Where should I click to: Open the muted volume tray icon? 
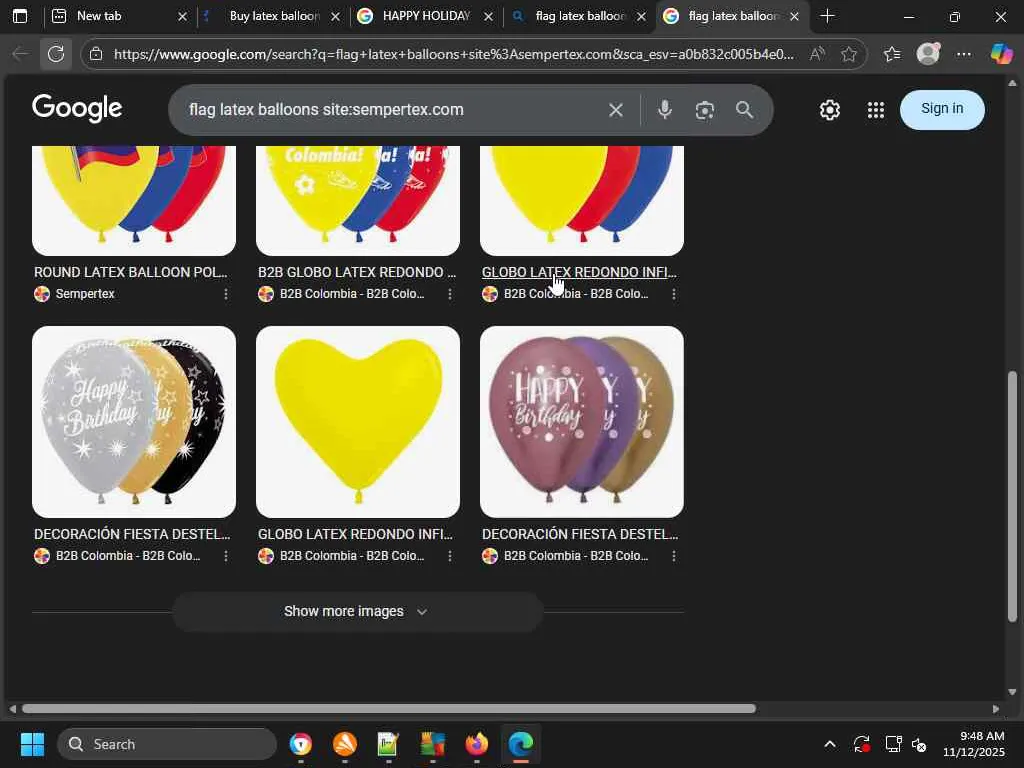click(x=920, y=744)
